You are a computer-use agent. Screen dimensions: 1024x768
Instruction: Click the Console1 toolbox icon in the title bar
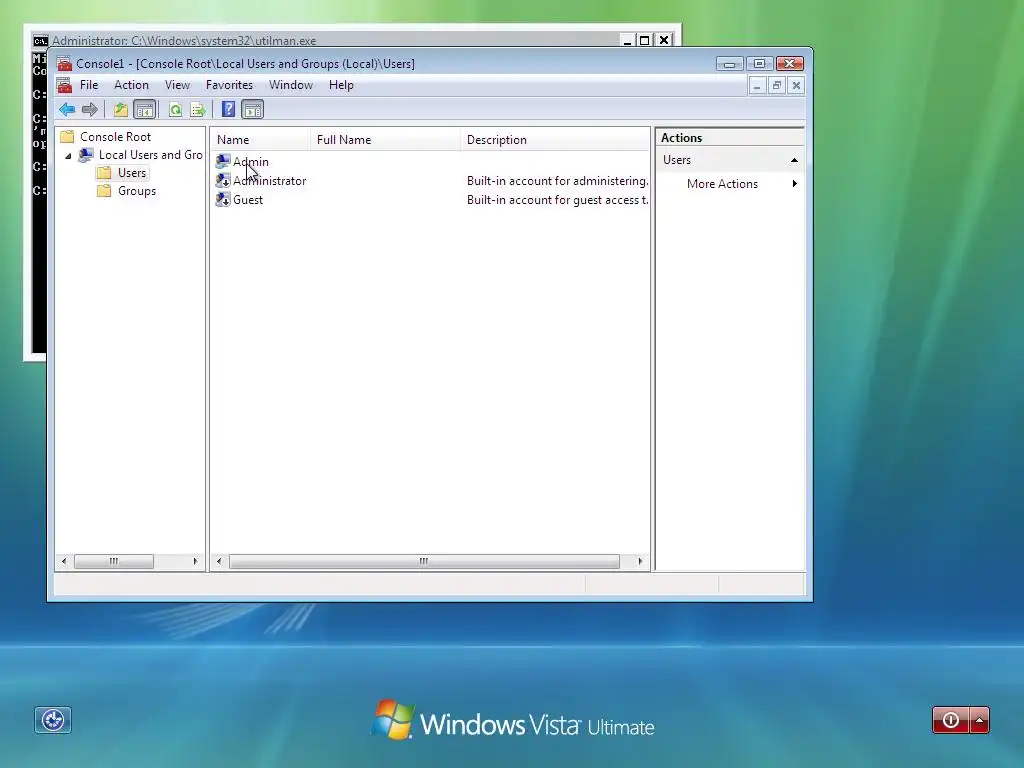point(64,63)
